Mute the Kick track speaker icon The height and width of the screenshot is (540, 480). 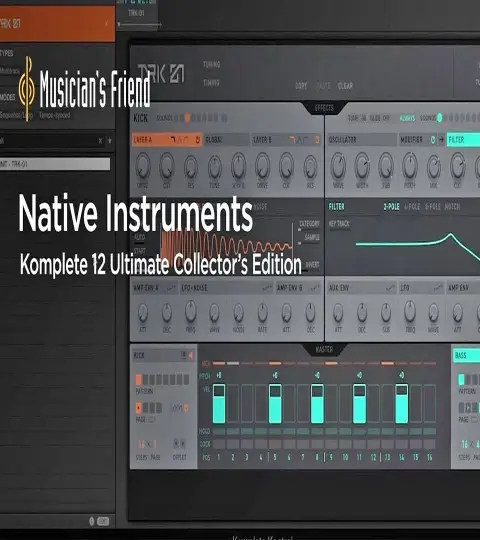(191, 355)
